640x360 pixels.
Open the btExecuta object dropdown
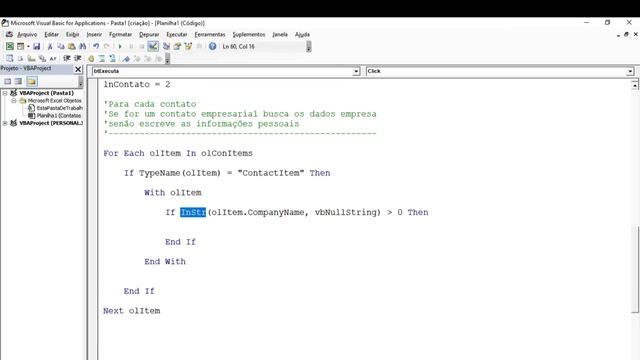[356, 71]
